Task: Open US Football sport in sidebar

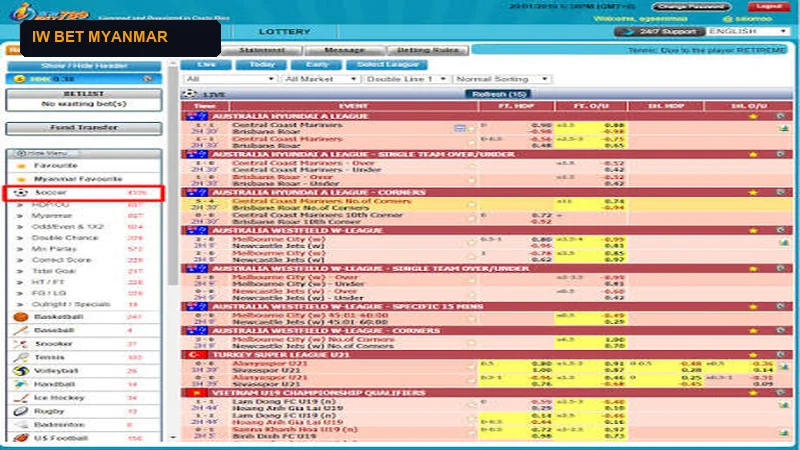Action: coord(83,438)
